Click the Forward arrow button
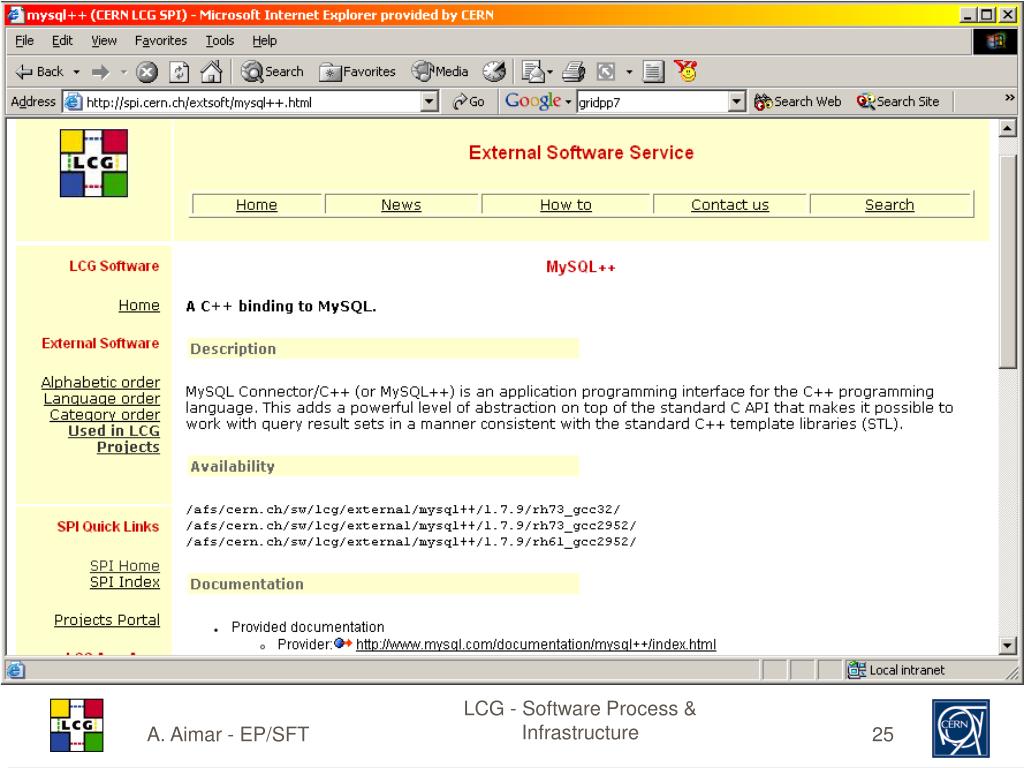The height and width of the screenshot is (768, 1024). click(100, 72)
